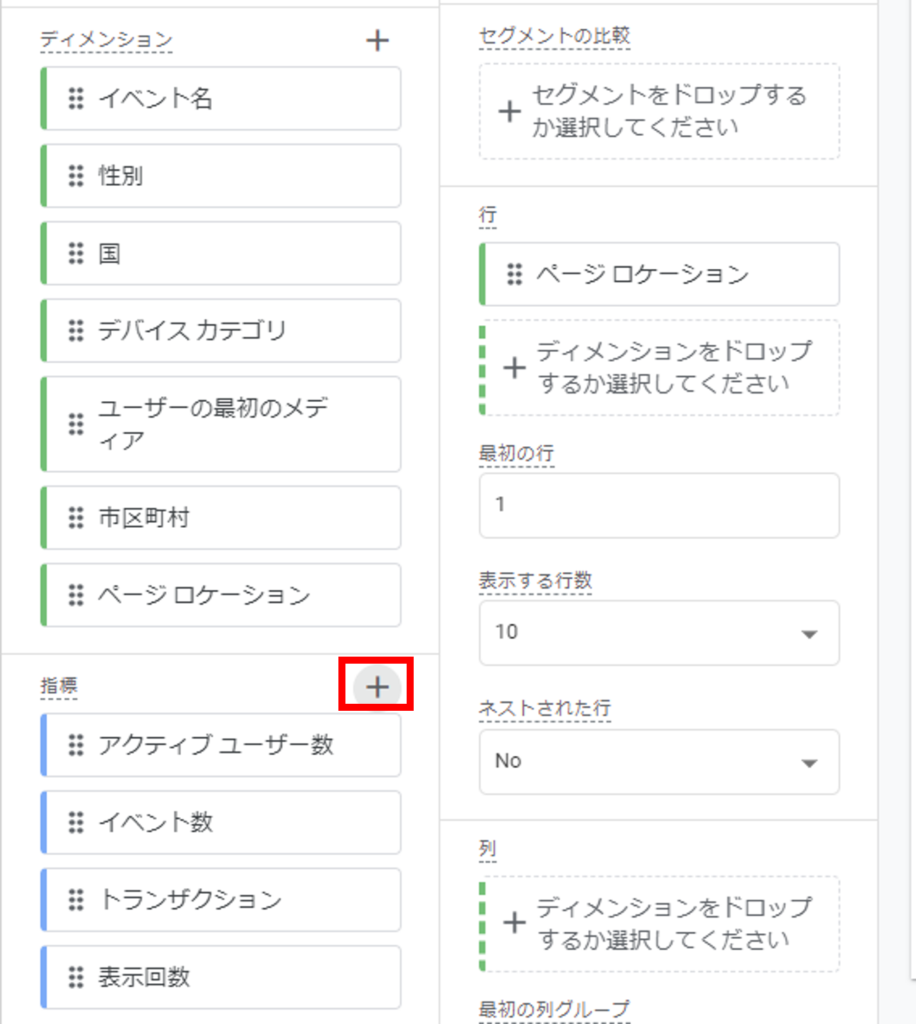Open the 表示する行数 dropdown showing 10
916x1024 pixels.
(x=659, y=633)
